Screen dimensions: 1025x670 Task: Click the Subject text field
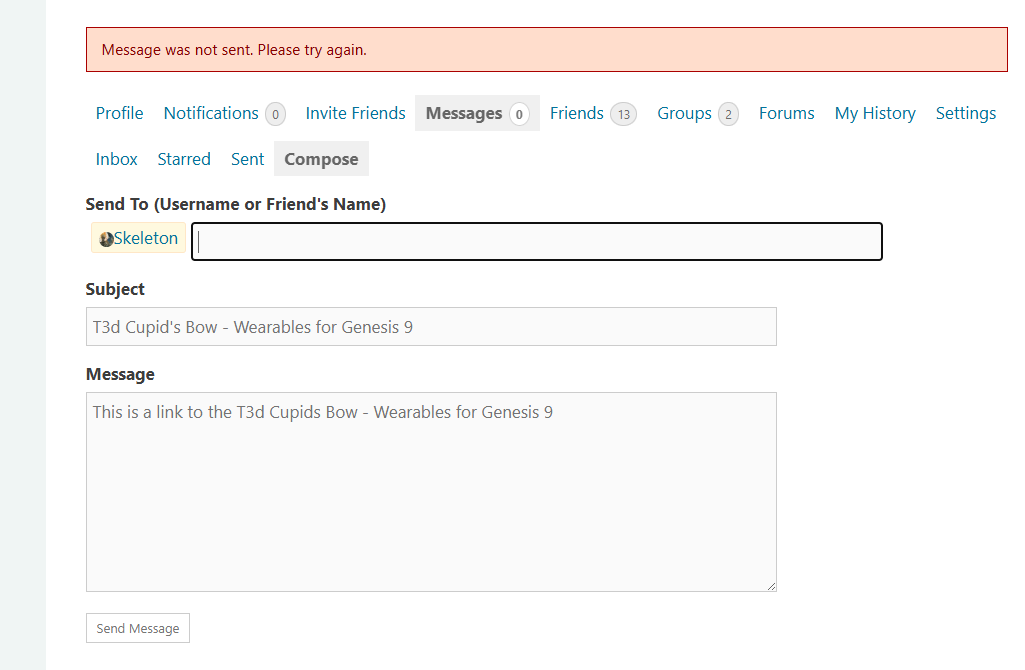pyautogui.click(x=431, y=327)
